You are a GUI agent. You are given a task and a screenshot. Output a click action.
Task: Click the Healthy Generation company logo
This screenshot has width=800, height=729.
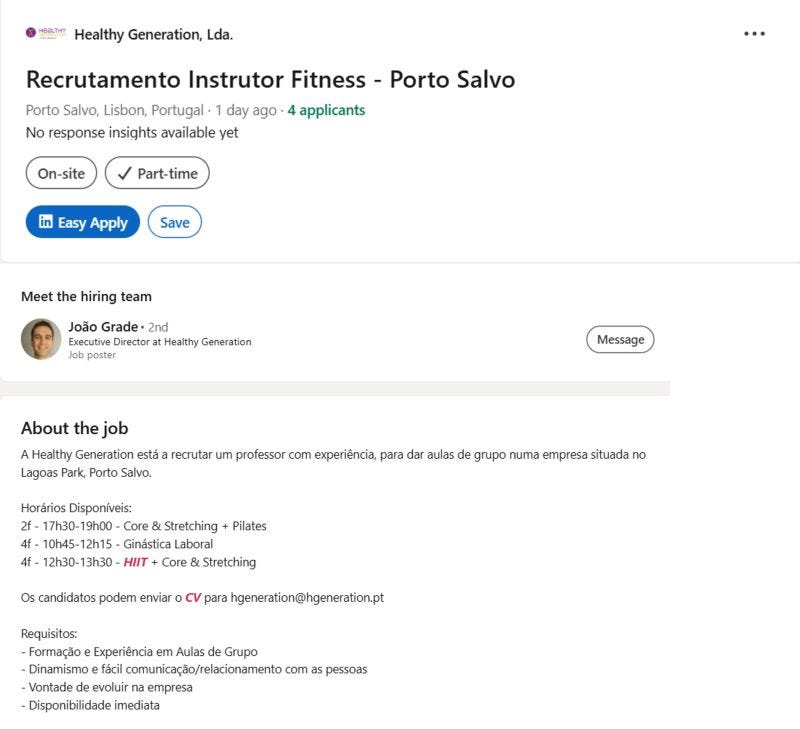46,33
